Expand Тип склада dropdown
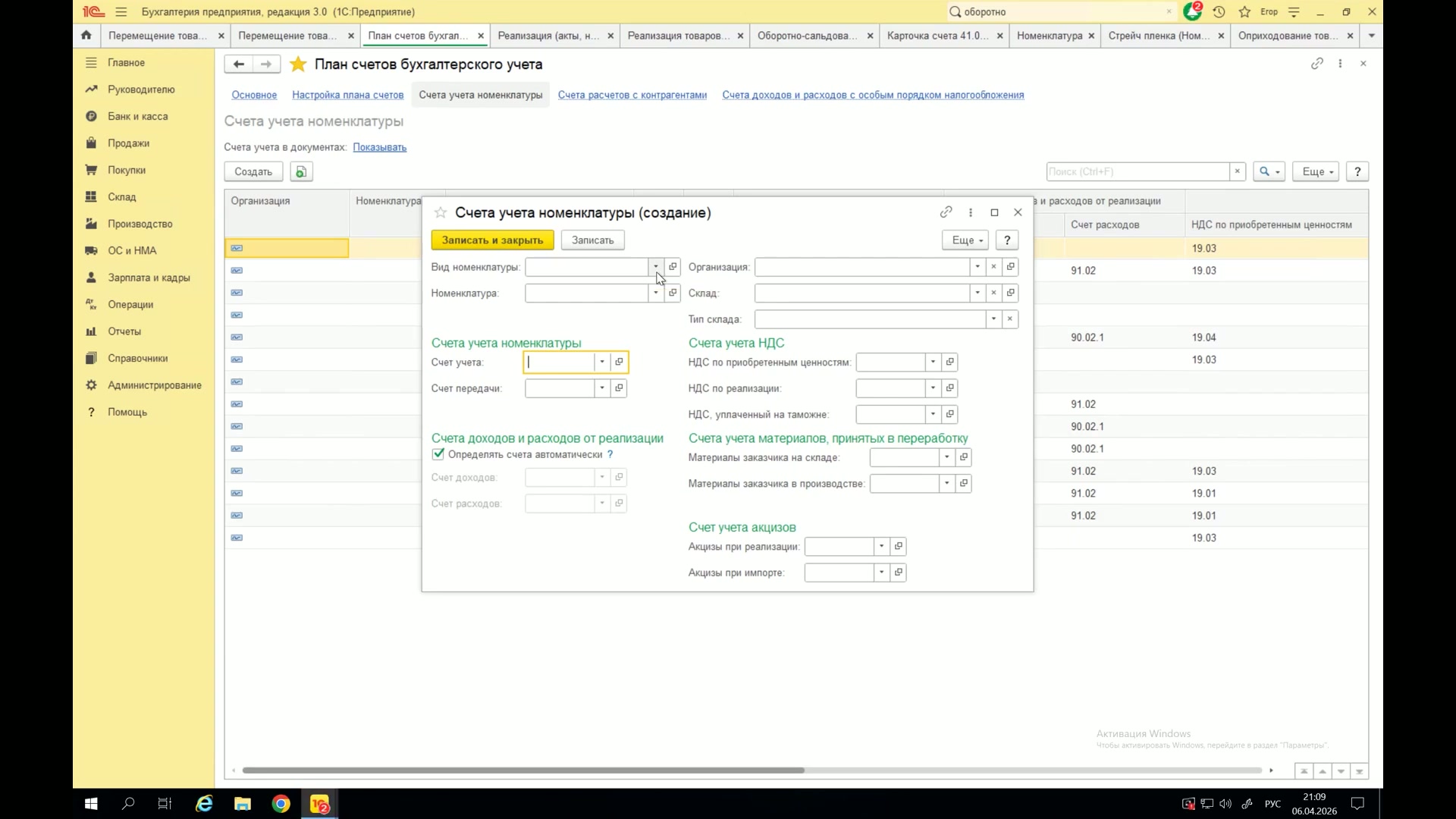1456x819 pixels. (x=993, y=319)
